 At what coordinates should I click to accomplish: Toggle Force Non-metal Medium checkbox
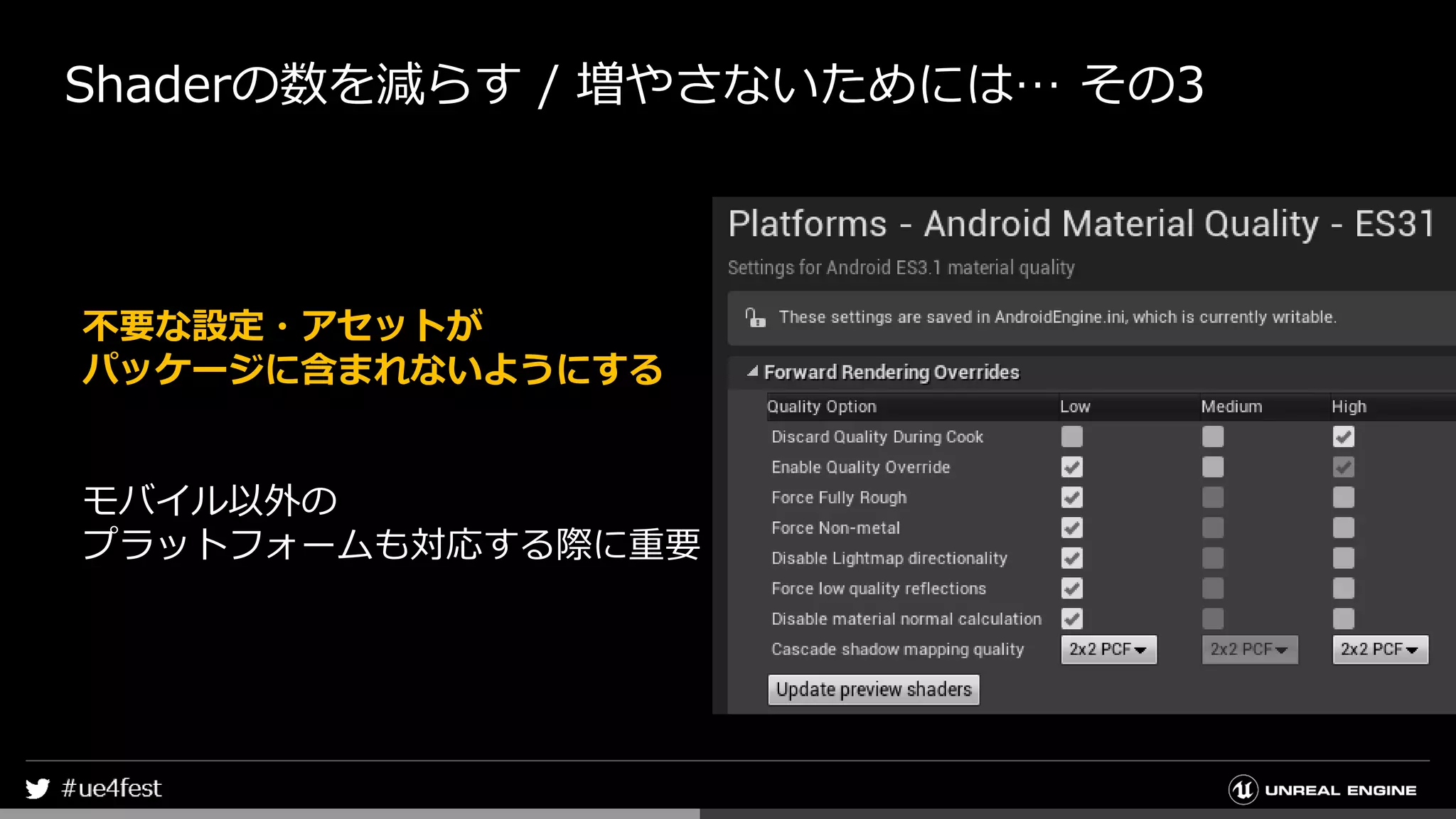pos(1213,528)
